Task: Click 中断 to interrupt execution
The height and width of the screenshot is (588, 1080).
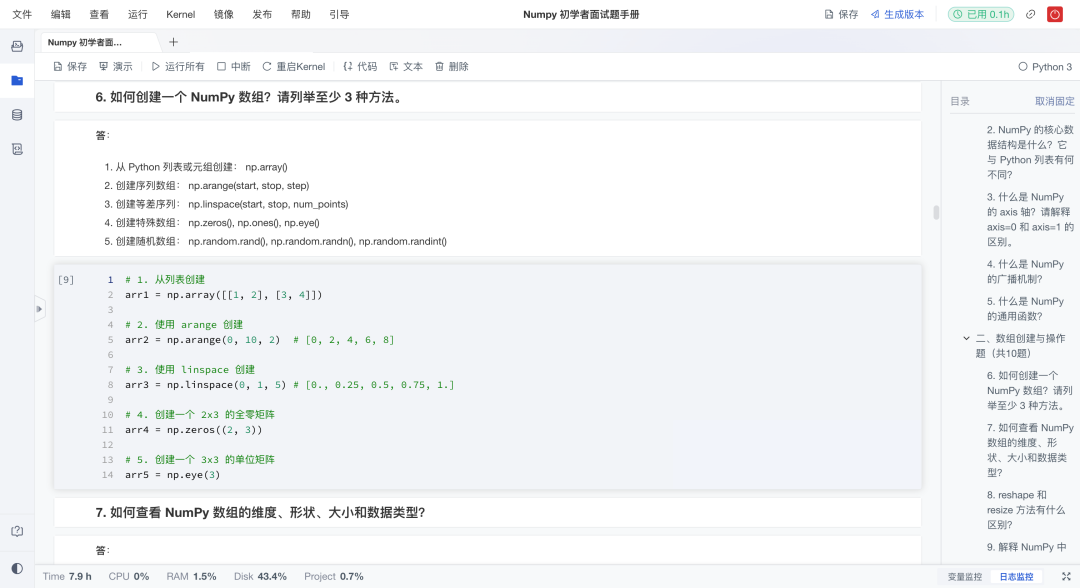Action: [x=233, y=66]
